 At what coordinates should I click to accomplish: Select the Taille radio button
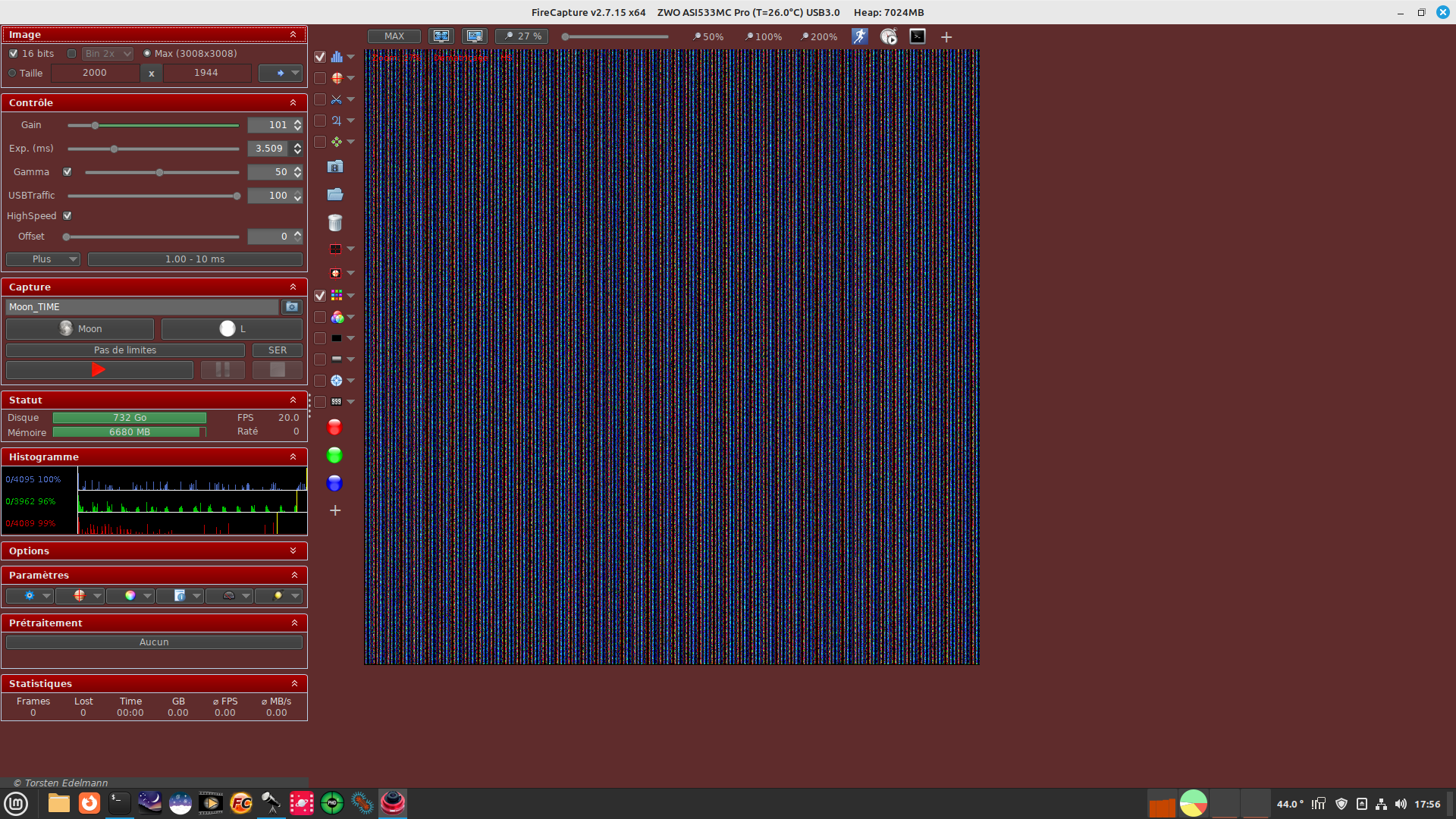coord(12,74)
